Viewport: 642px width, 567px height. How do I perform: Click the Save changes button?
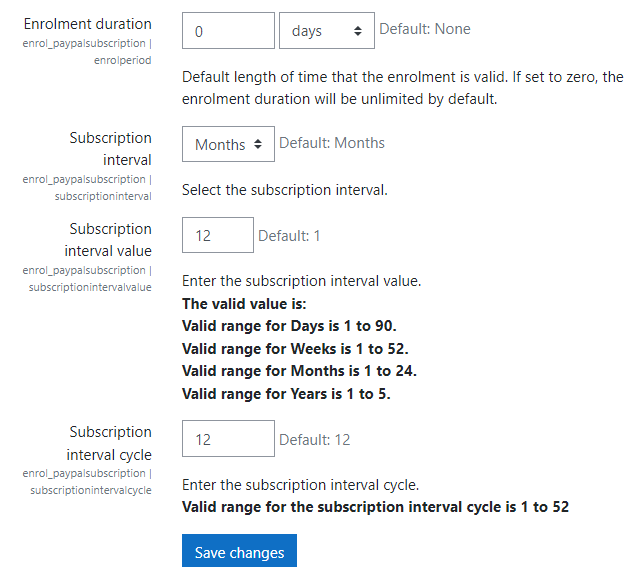[240, 552]
